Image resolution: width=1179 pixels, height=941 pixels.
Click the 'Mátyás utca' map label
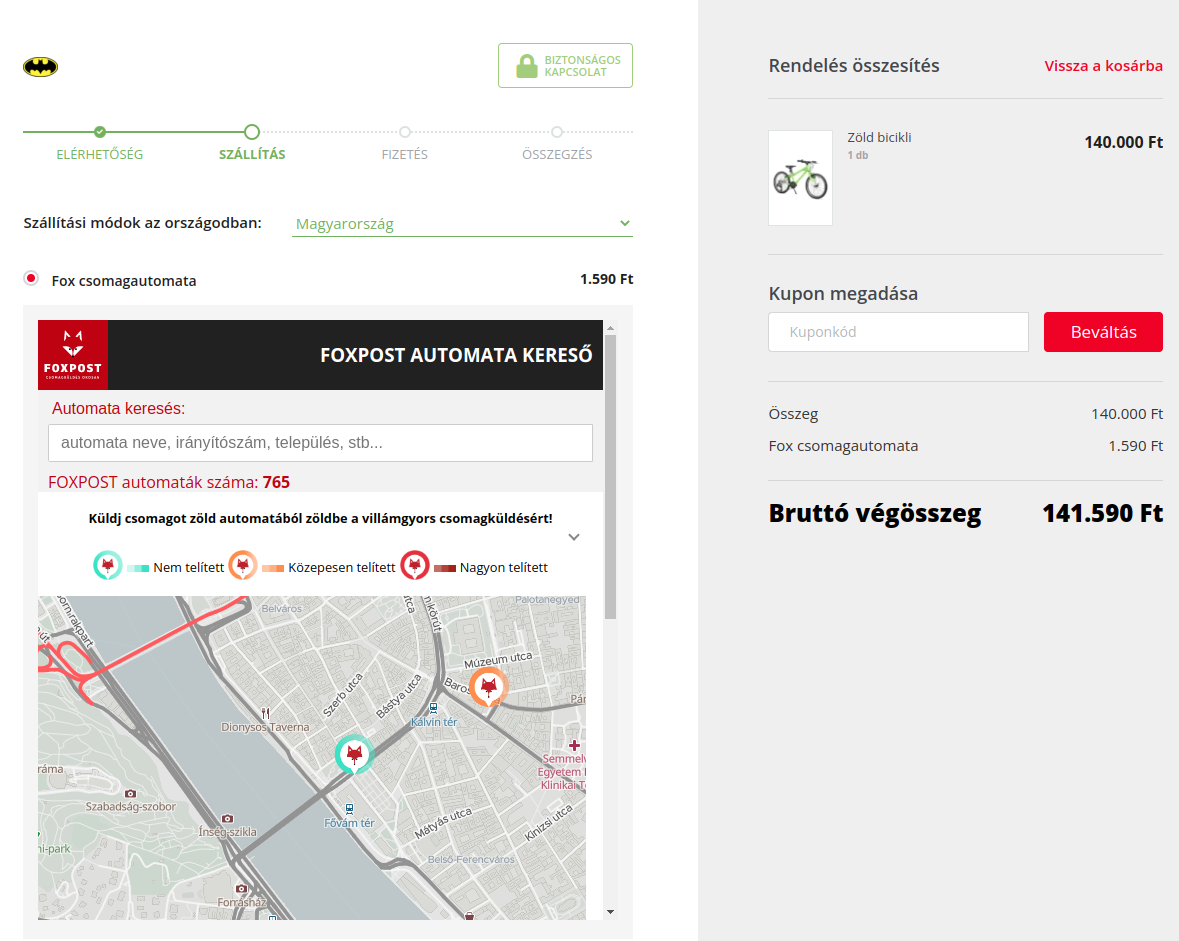tap(444, 823)
